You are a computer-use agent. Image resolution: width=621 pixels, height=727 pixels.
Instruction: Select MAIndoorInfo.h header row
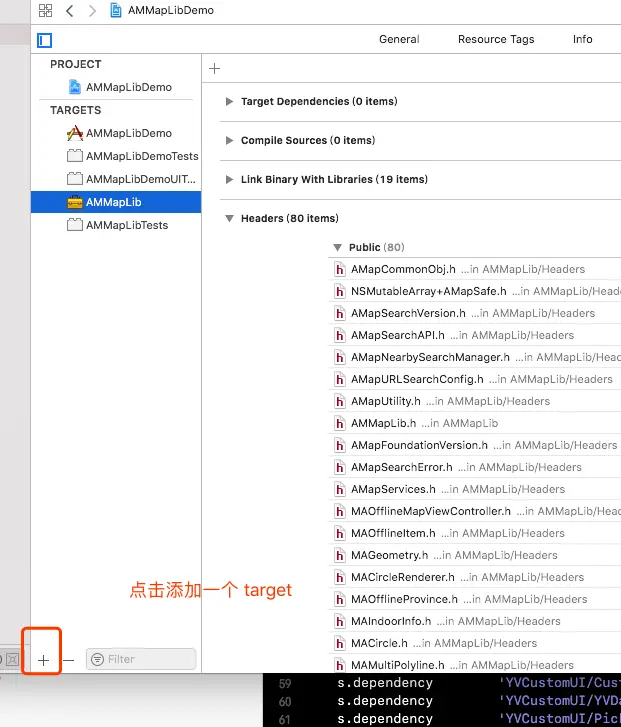[474, 622]
